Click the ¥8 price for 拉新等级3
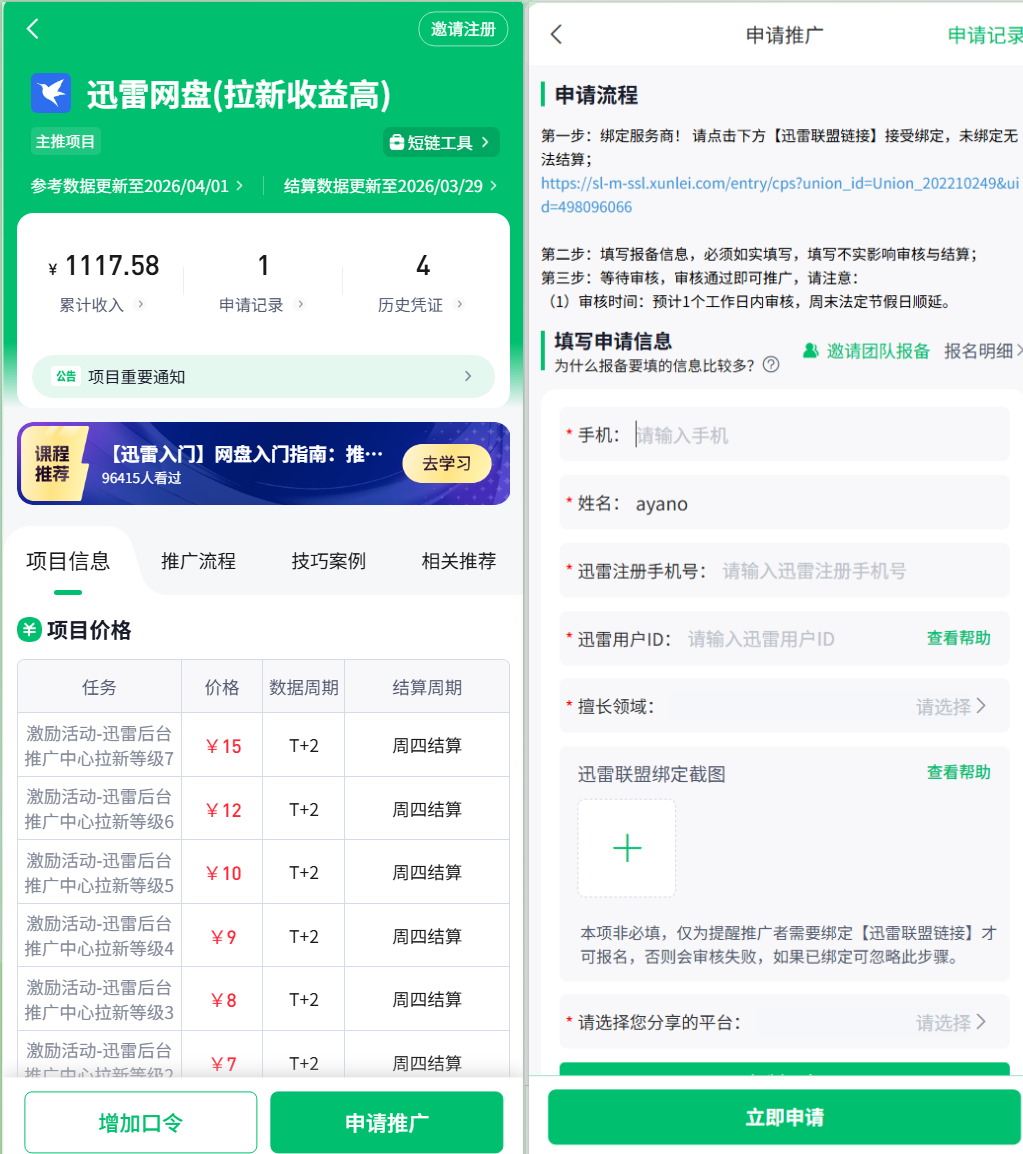 223,999
